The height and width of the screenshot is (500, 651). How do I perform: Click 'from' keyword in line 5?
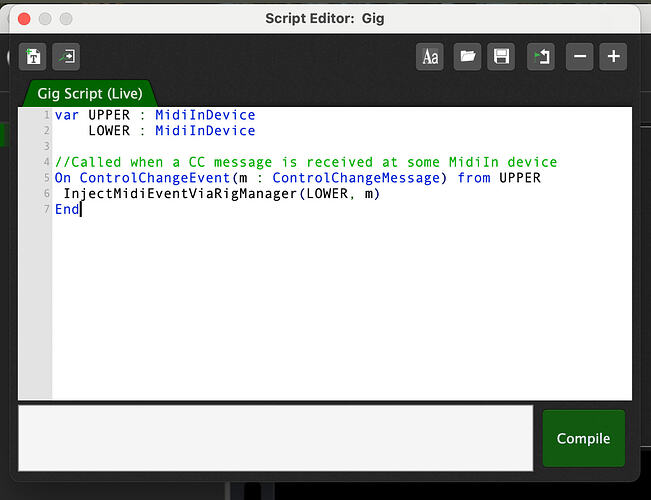474,178
